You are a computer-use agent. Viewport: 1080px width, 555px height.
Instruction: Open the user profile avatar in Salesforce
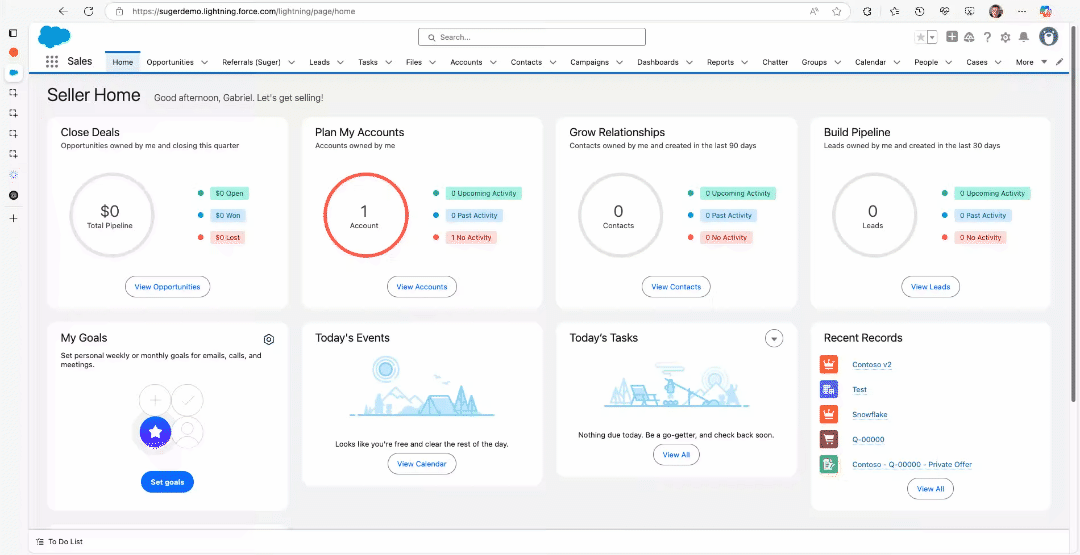1048,36
